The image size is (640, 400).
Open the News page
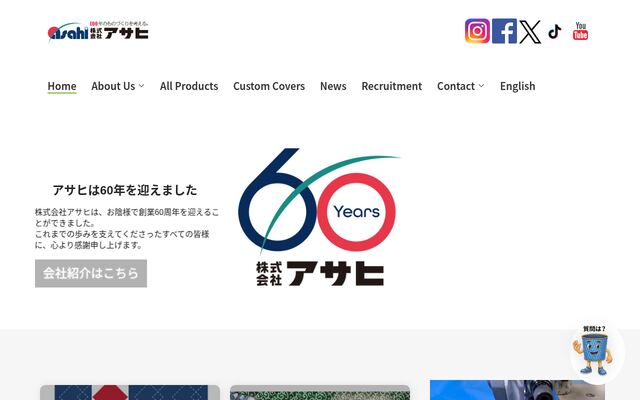click(333, 86)
